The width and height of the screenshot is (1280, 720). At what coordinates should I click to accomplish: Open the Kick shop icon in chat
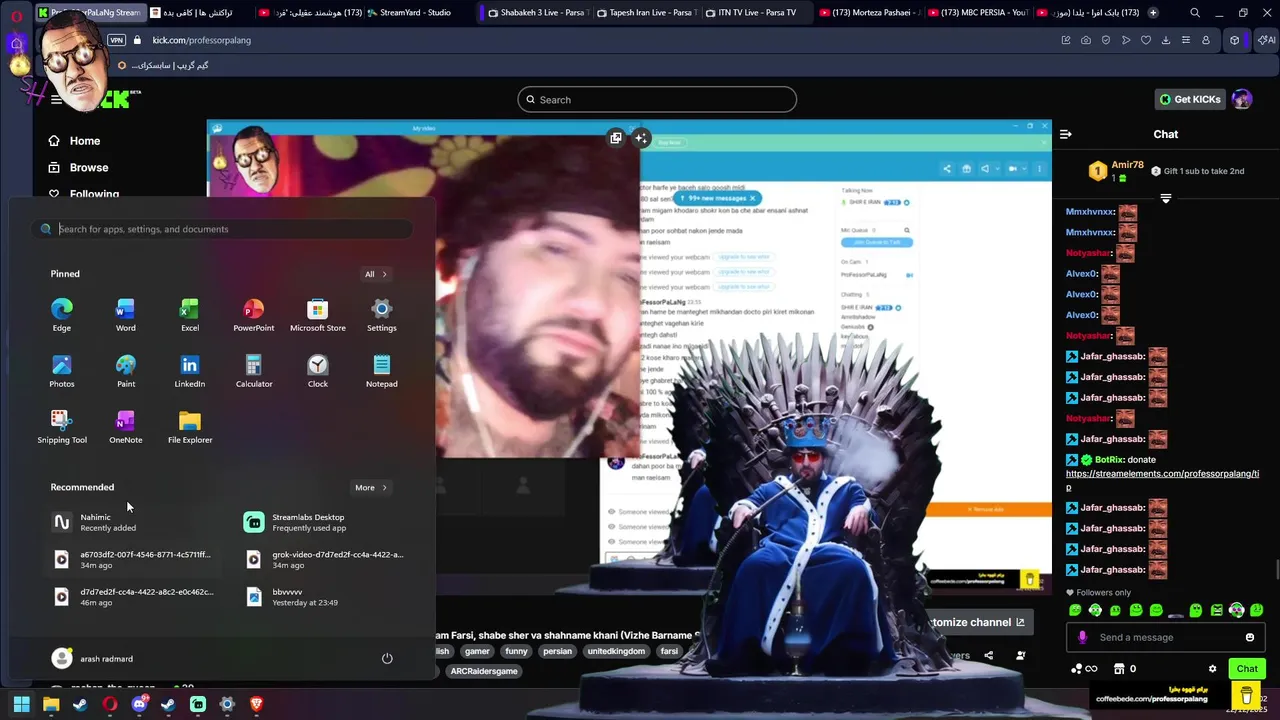1119,669
